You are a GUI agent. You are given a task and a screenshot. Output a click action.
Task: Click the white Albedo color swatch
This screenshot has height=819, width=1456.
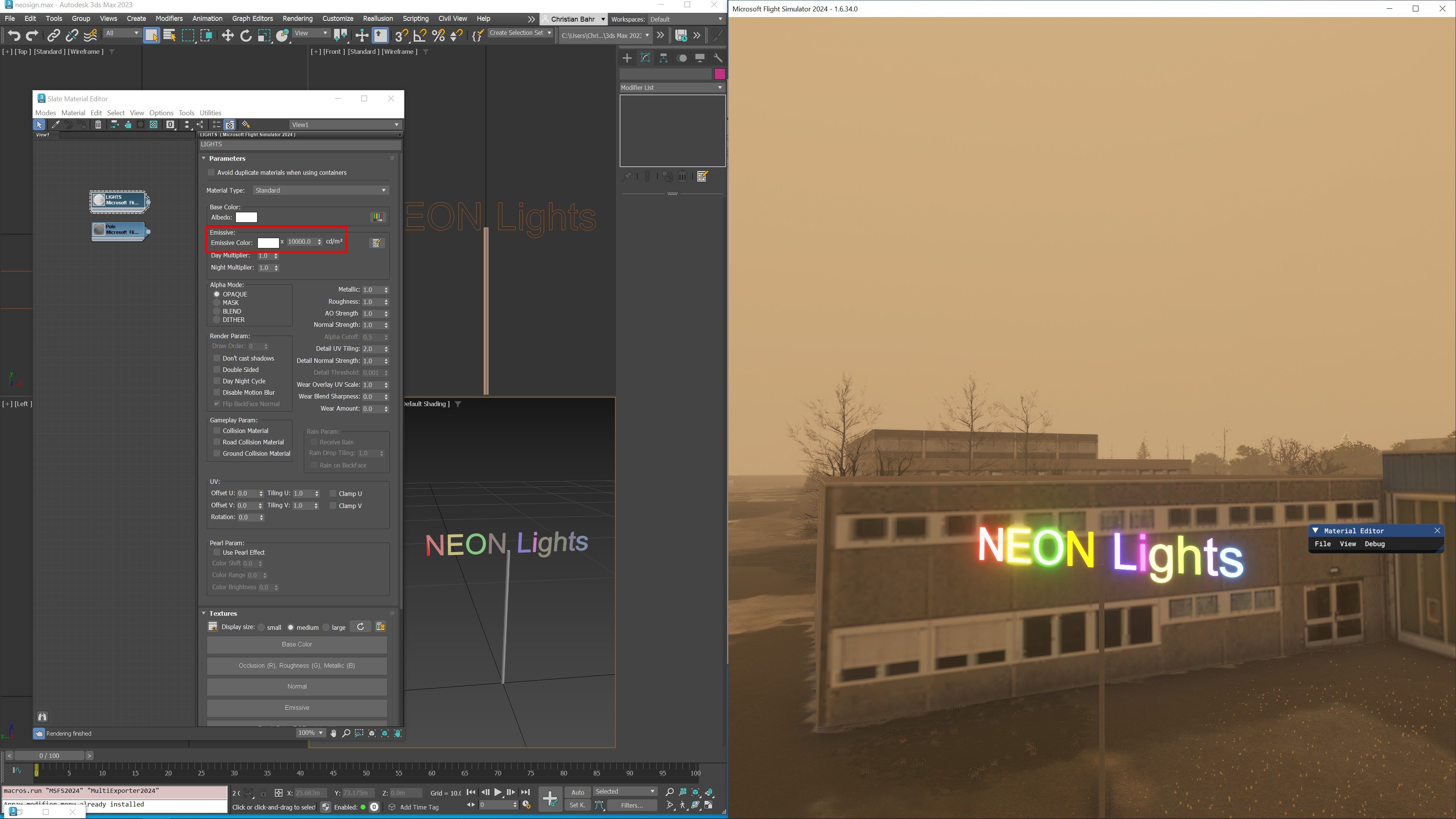[x=246, y=217]
